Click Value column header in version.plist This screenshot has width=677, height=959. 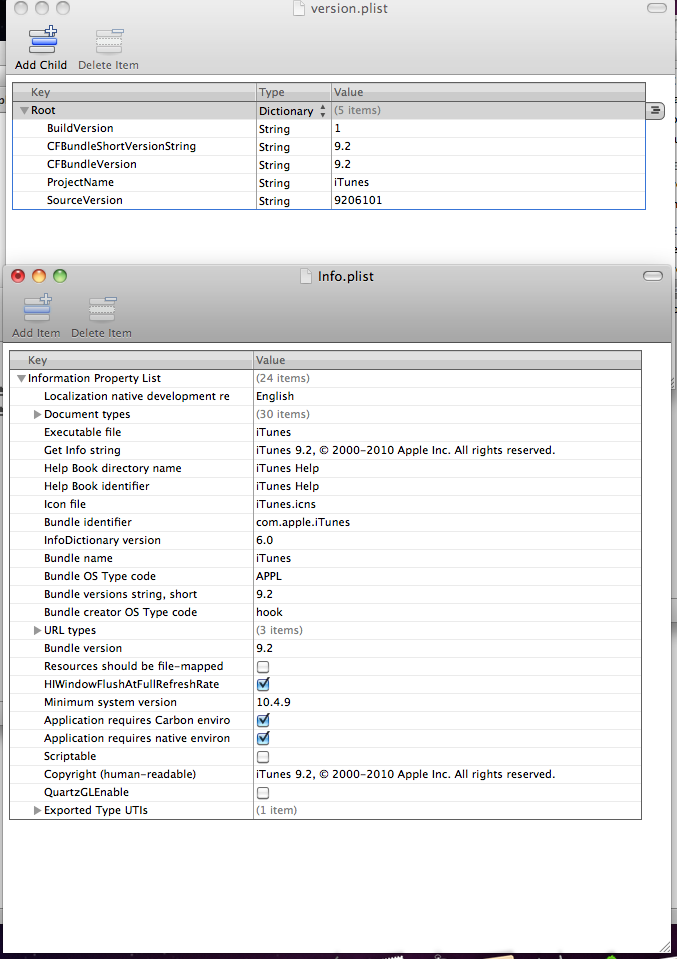pos(488,92)
